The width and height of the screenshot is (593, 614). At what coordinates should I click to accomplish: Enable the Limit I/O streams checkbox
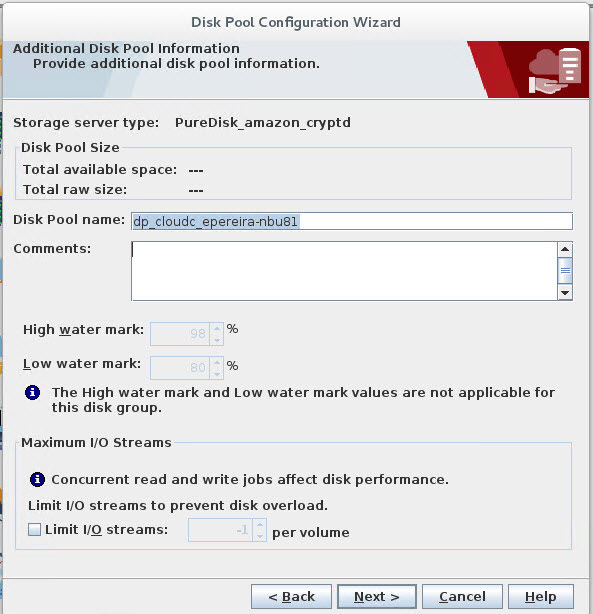coord(34,530)
